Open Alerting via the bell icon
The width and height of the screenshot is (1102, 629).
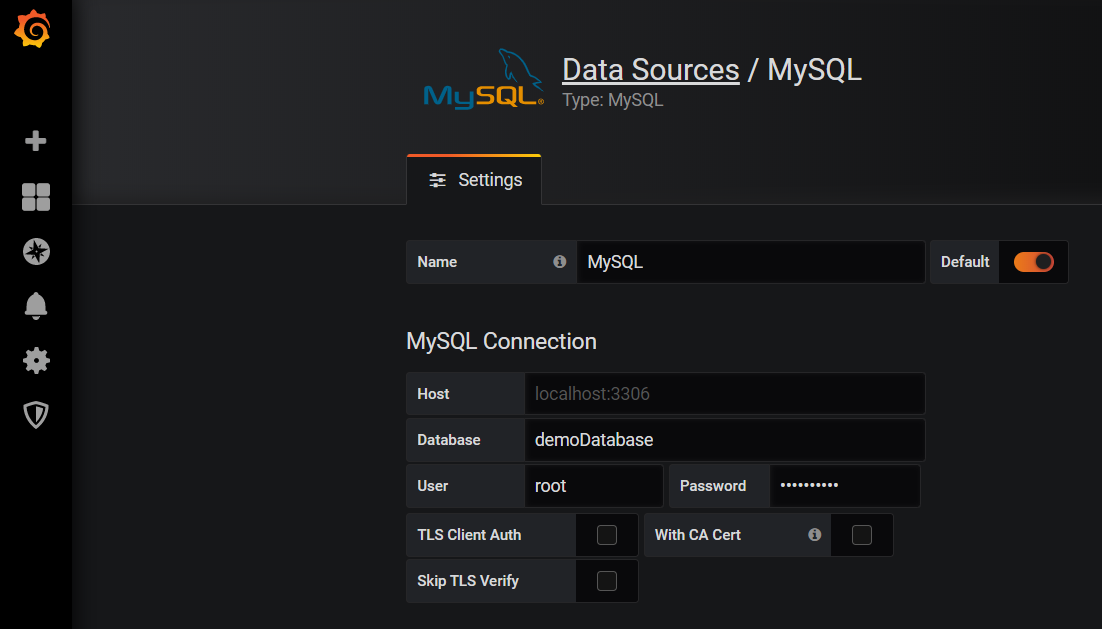click(x=35, y=306)
